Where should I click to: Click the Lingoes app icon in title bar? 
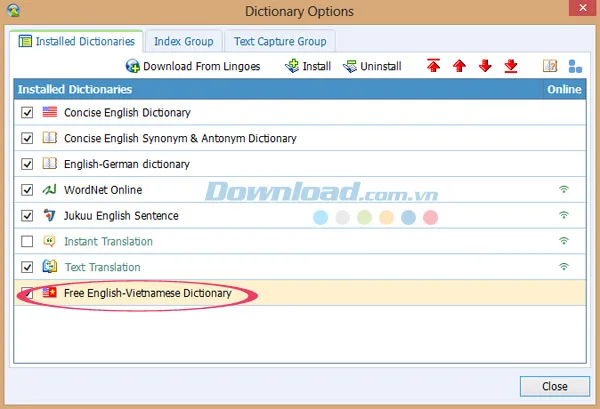pos(13,10)
